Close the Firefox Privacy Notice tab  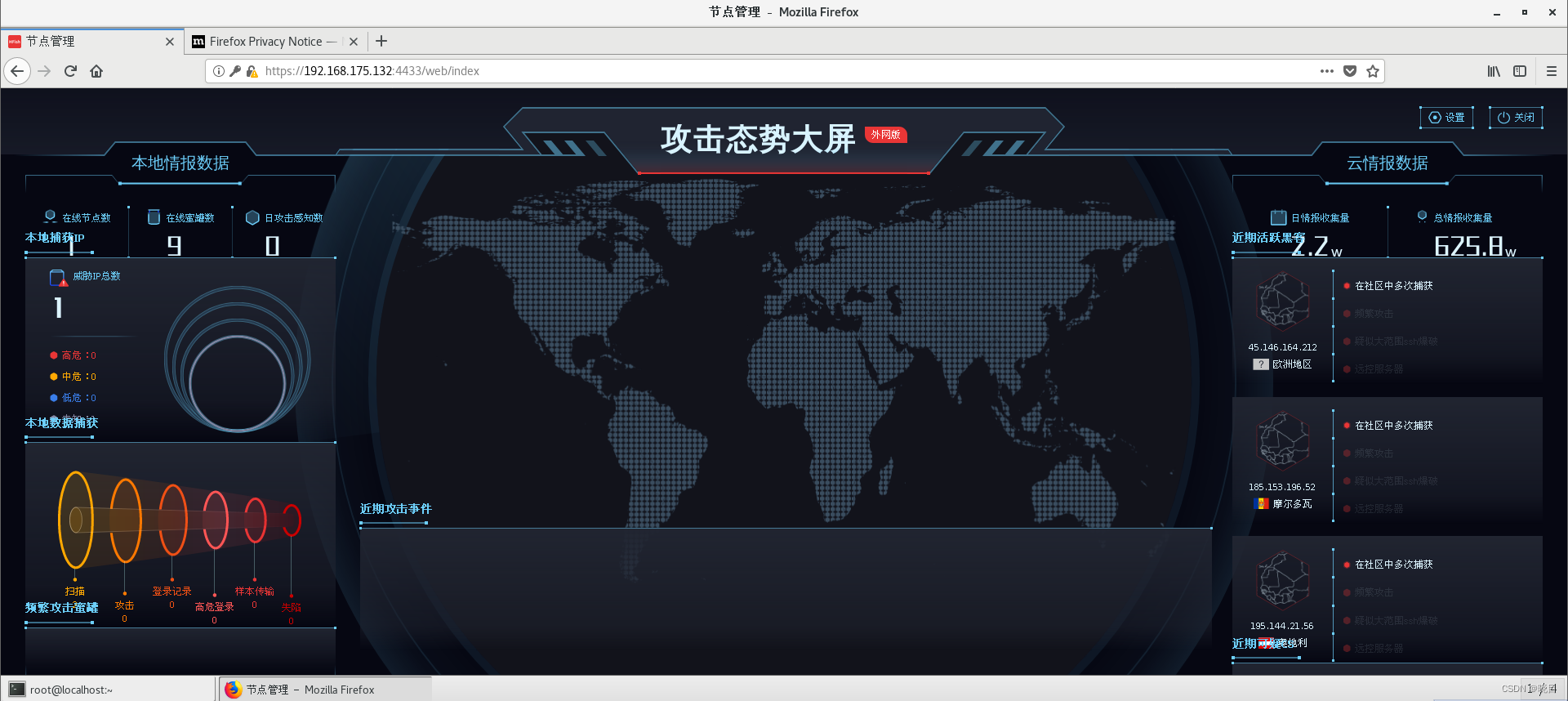click(354, 42)
